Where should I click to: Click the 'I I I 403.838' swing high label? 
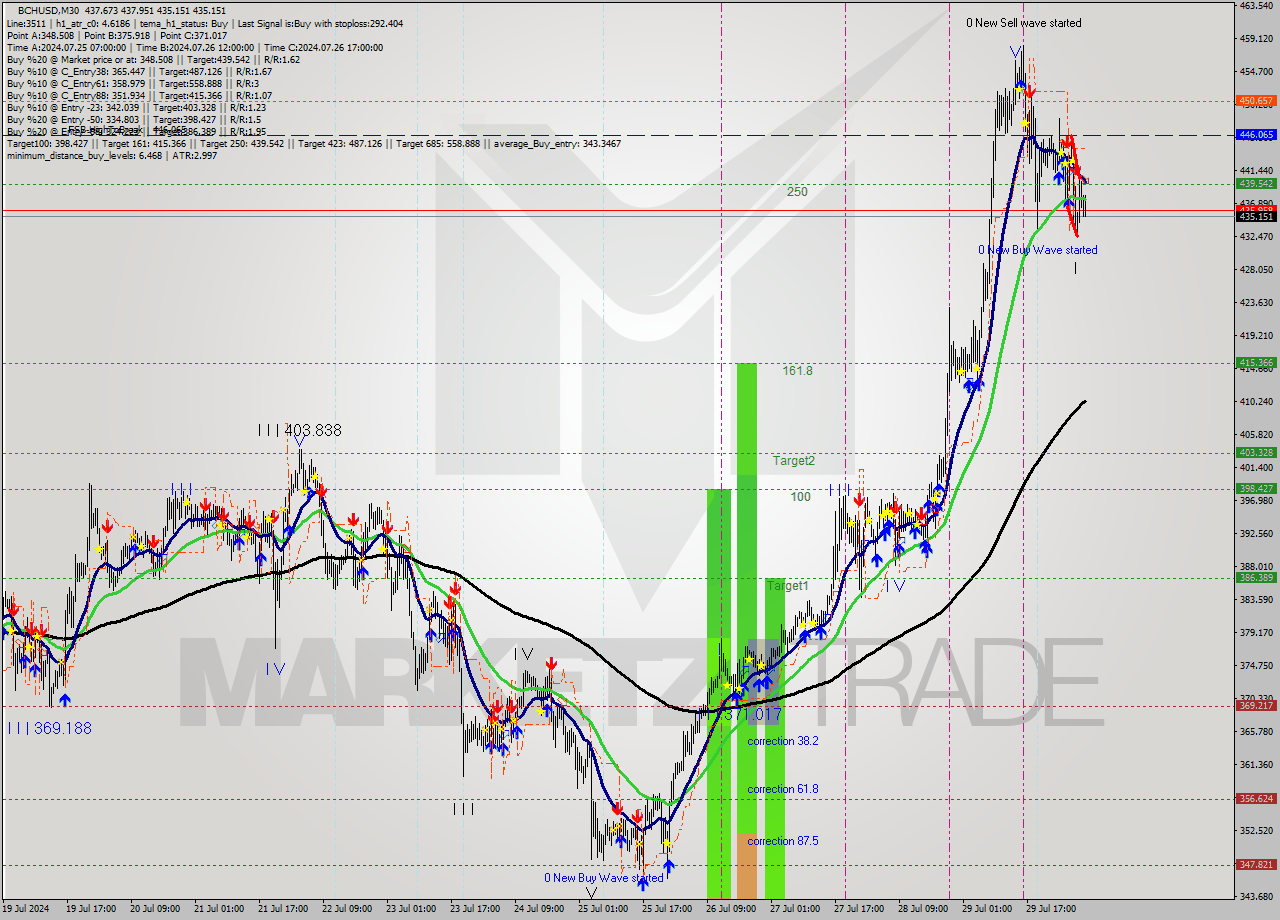299,430
